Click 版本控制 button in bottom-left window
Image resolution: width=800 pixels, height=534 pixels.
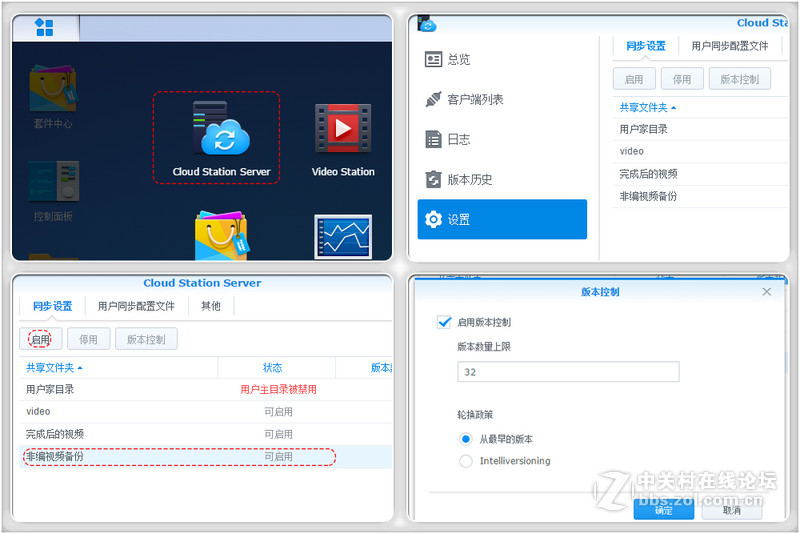(146, 339)
